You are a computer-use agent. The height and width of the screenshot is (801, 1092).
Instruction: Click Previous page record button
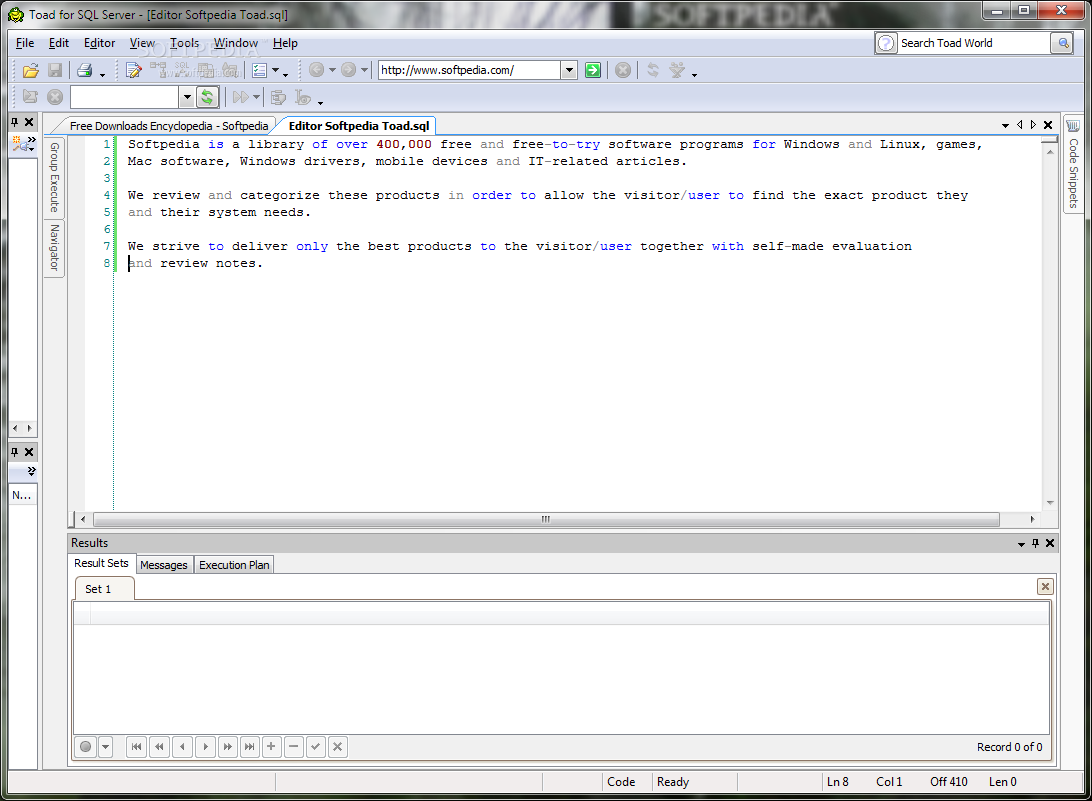[159, 747]
